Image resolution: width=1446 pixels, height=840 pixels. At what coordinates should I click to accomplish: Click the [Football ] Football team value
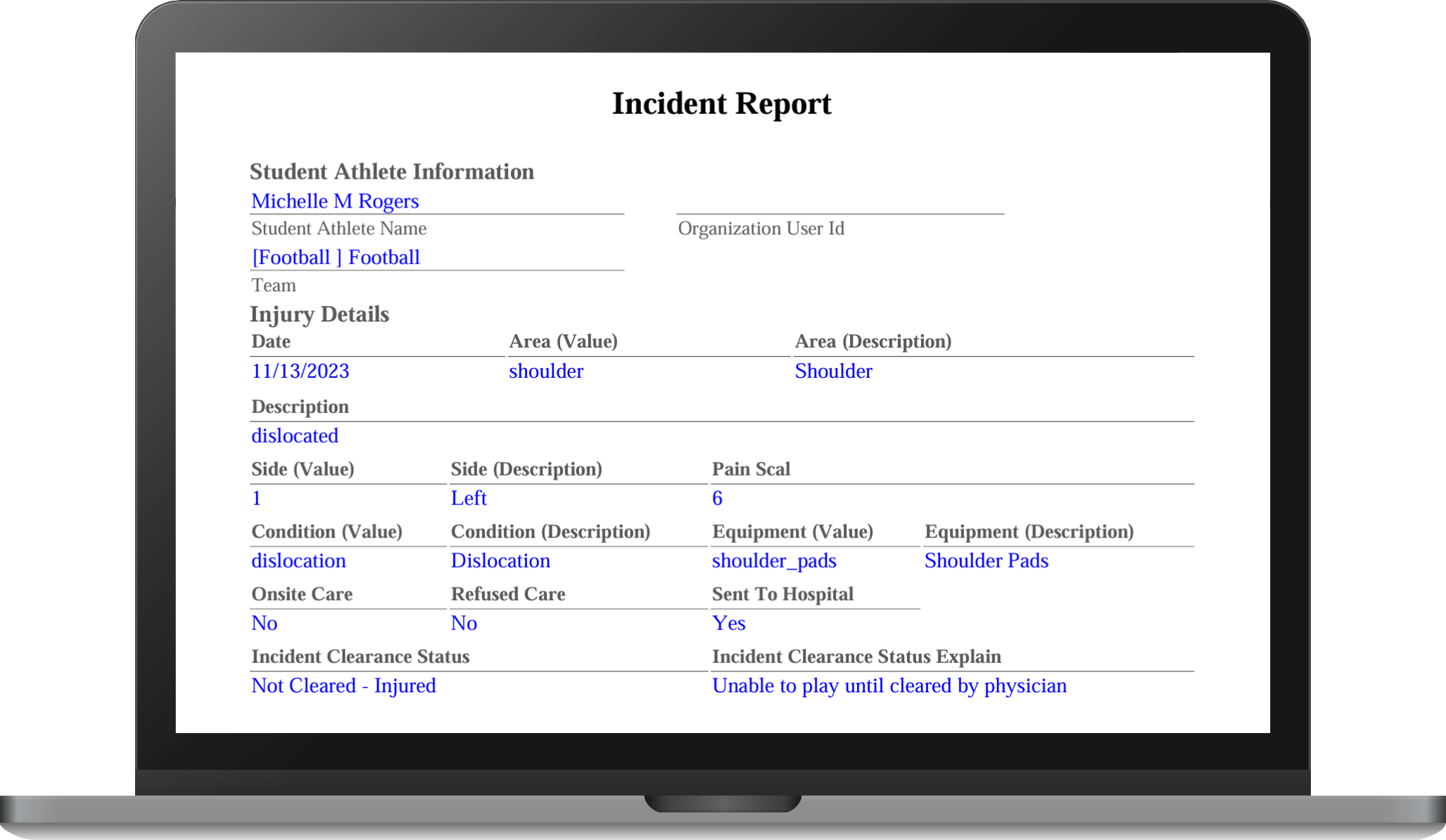point(336,257)
